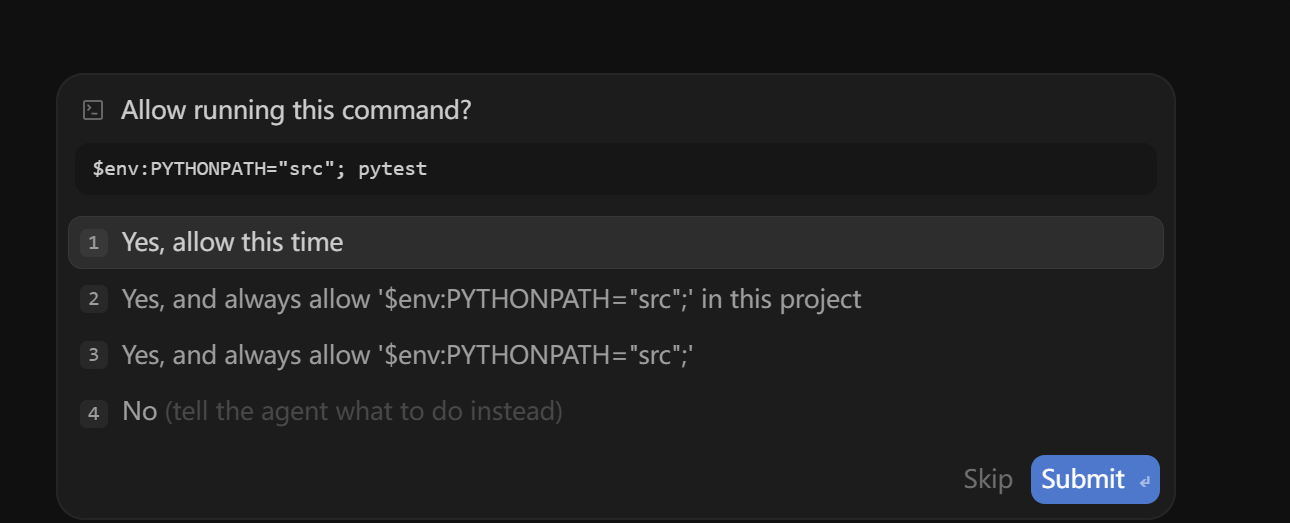This screenshot has width=1290, height=523.
Task: Click "tell the agent what to do instead" field
Action: click(x=363, y=411)
